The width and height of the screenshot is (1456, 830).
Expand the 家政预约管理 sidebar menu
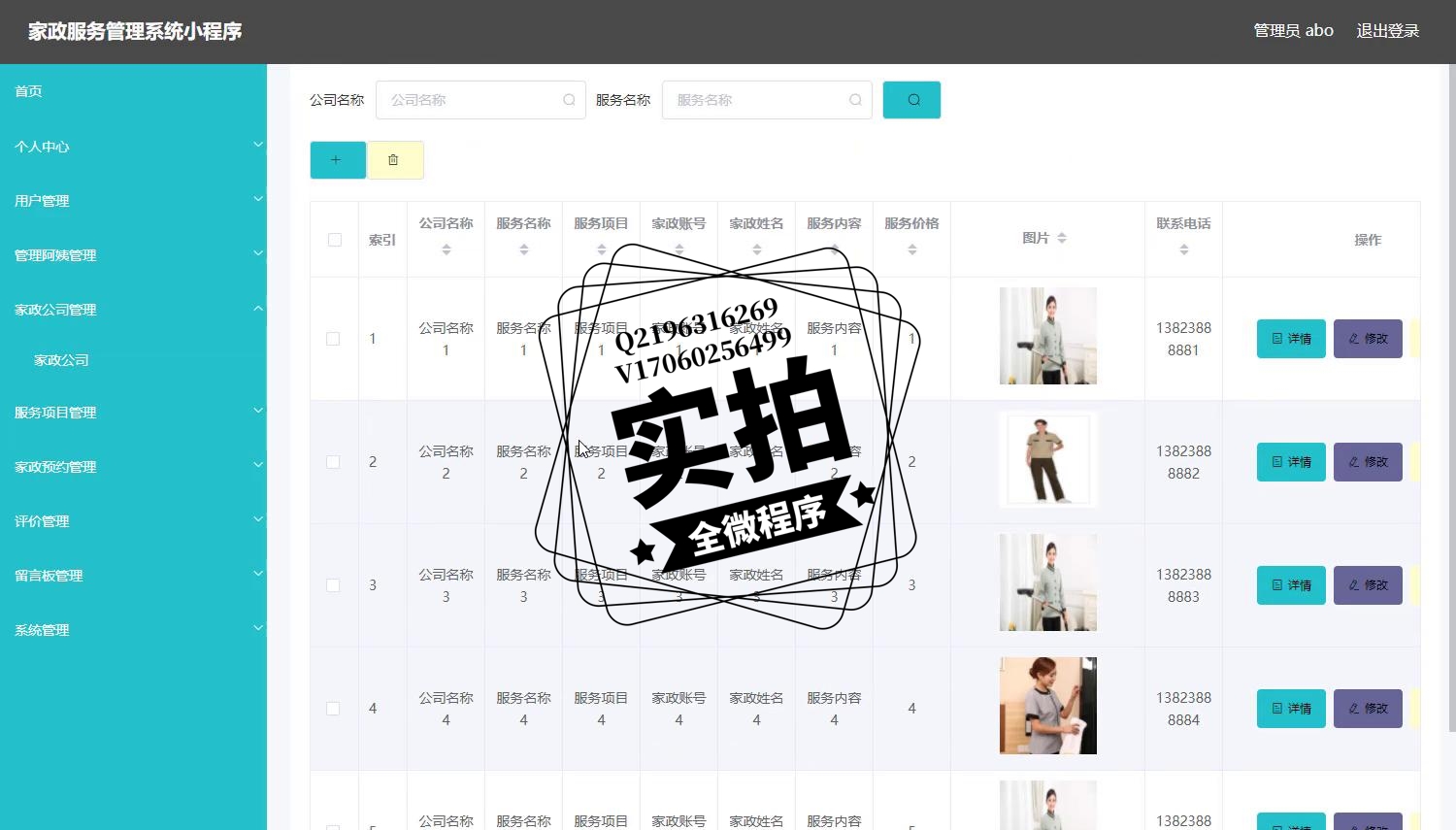133,467
